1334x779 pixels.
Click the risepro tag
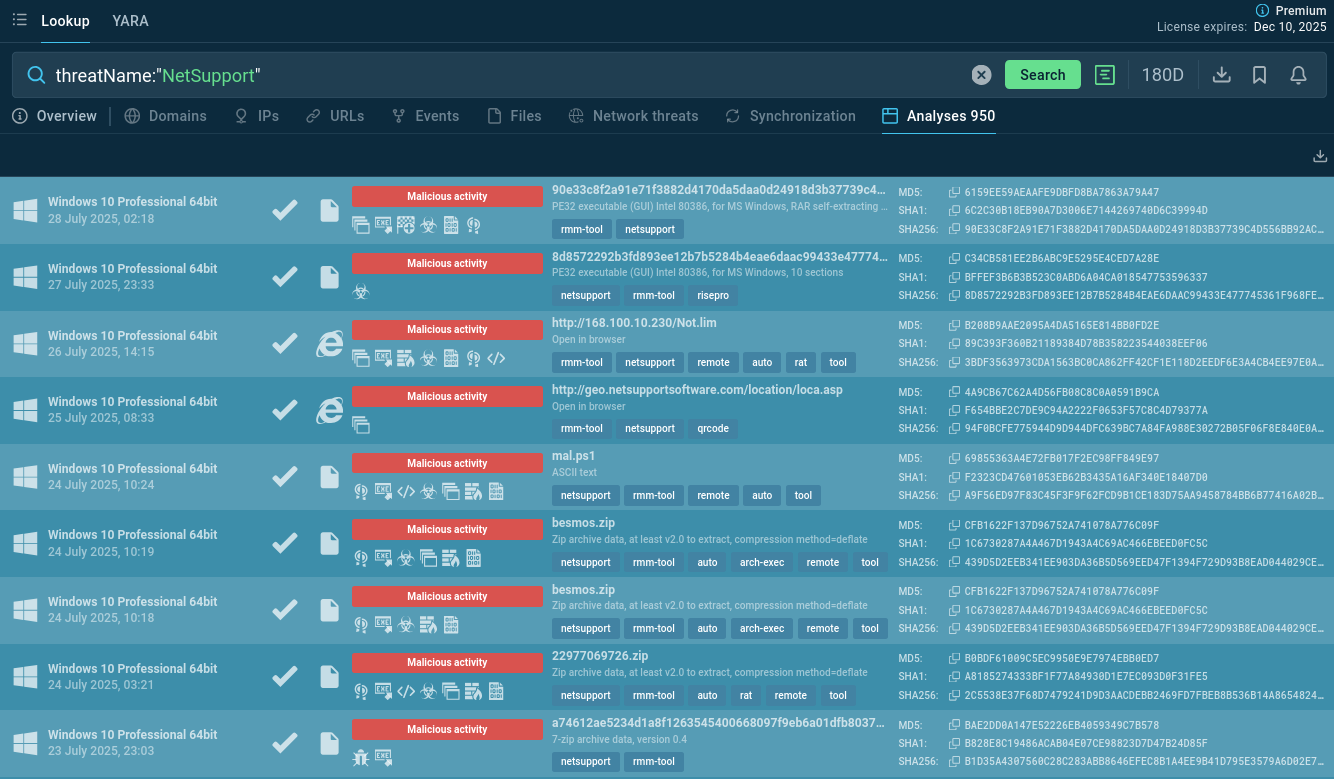click(x=713, y=296)
